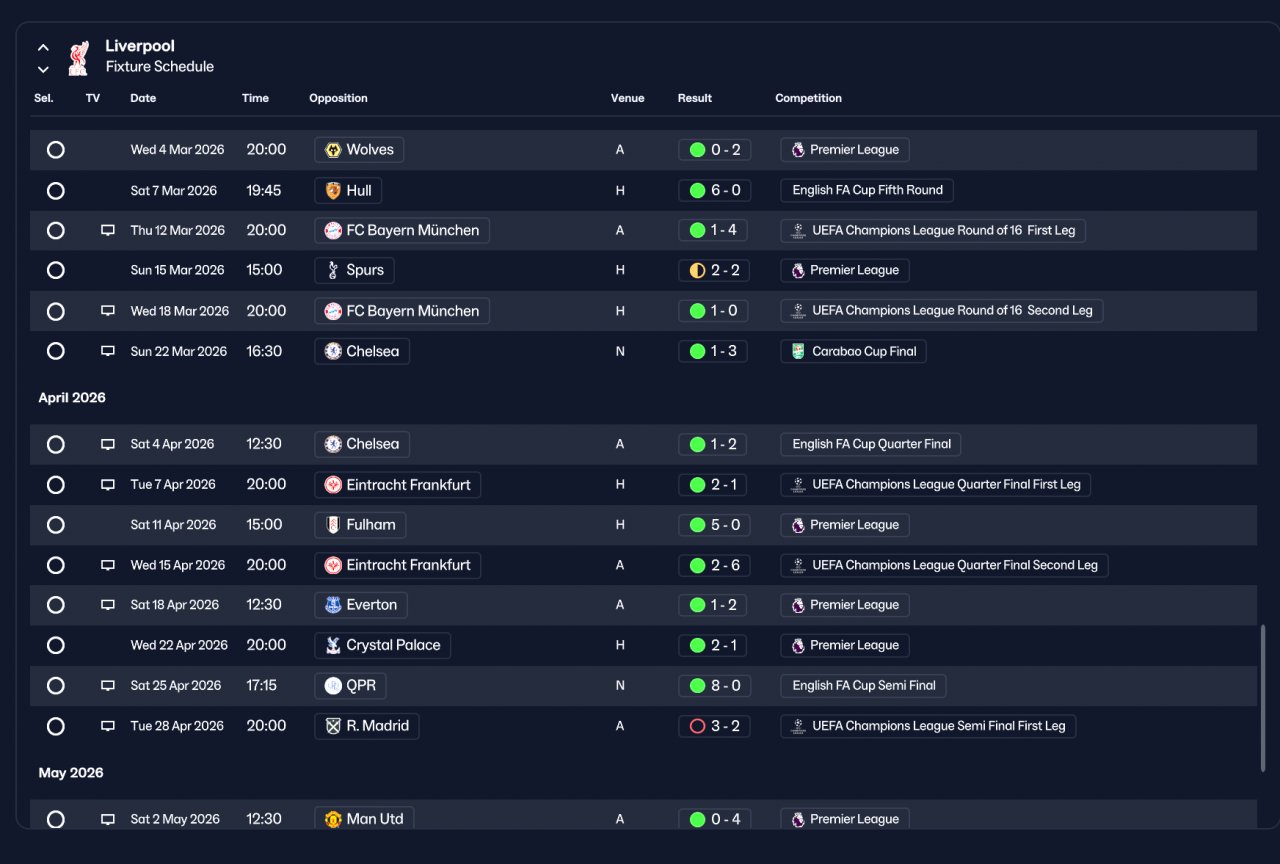Screen dimensions: 1280x864
Task: Select the radio button for Fulham fixture
Action: pyautogui.click(x=56, y=525)
